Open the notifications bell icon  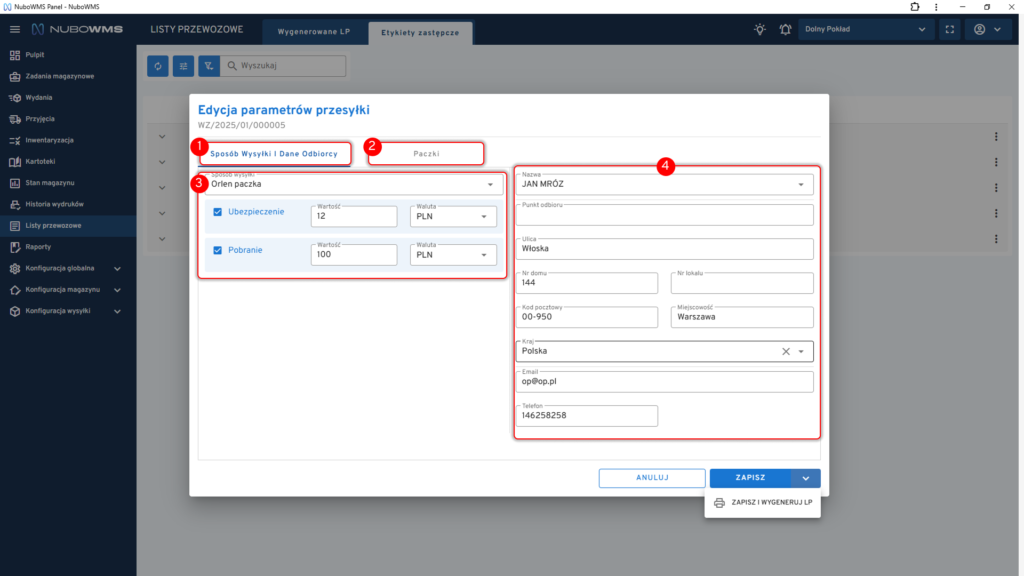coord(785,29)
